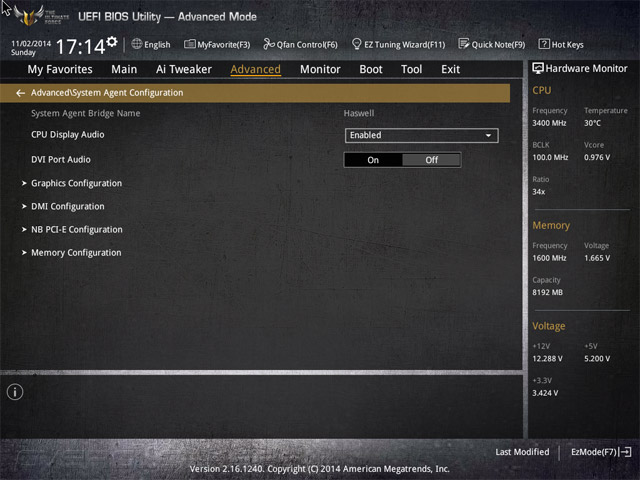Click the Capacity 8192 MB value
This screenshot has height=480, width=640.
(548, 292)
